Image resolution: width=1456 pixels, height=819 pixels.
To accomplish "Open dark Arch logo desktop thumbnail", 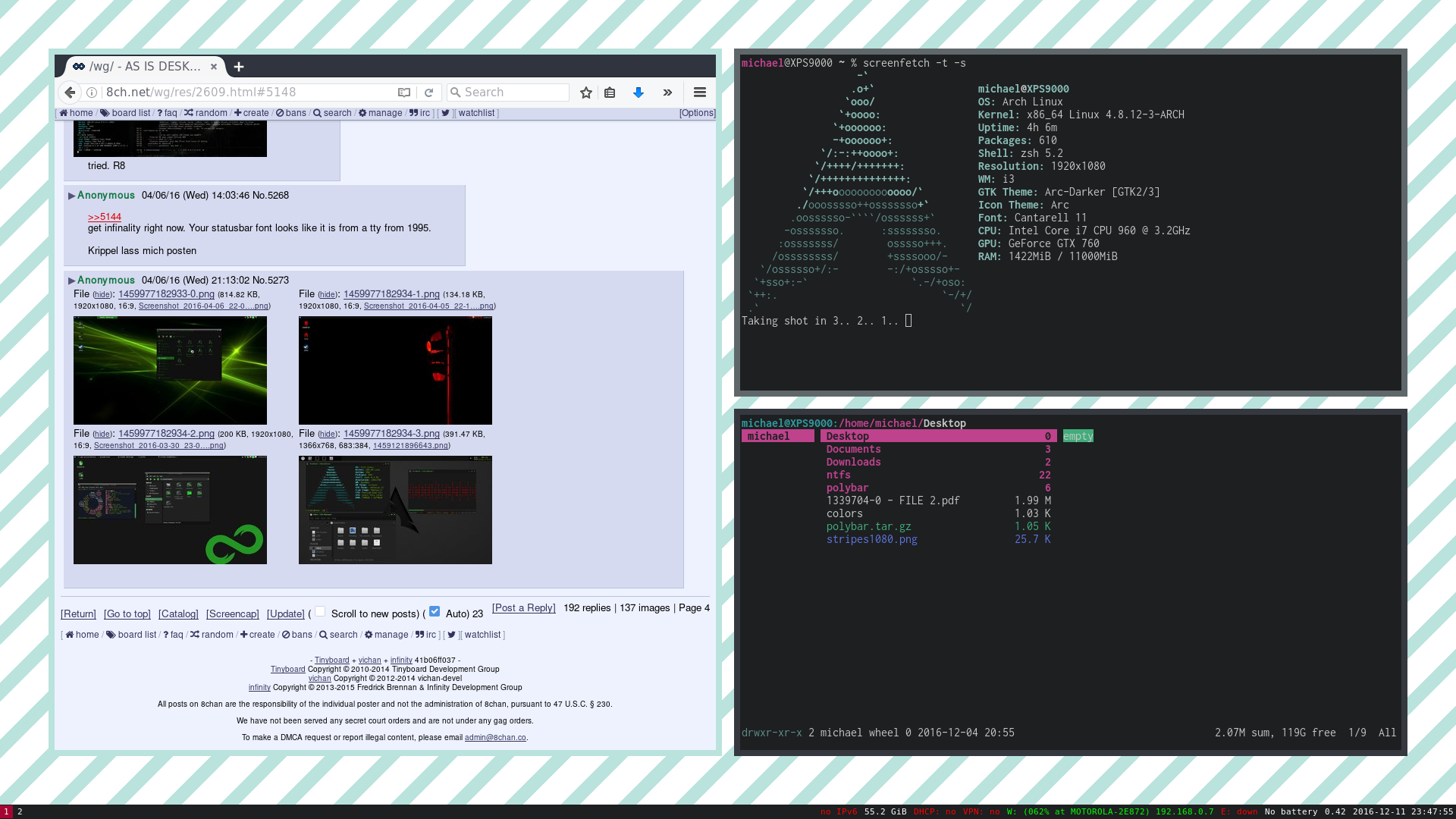I will [x=395, y=510].
